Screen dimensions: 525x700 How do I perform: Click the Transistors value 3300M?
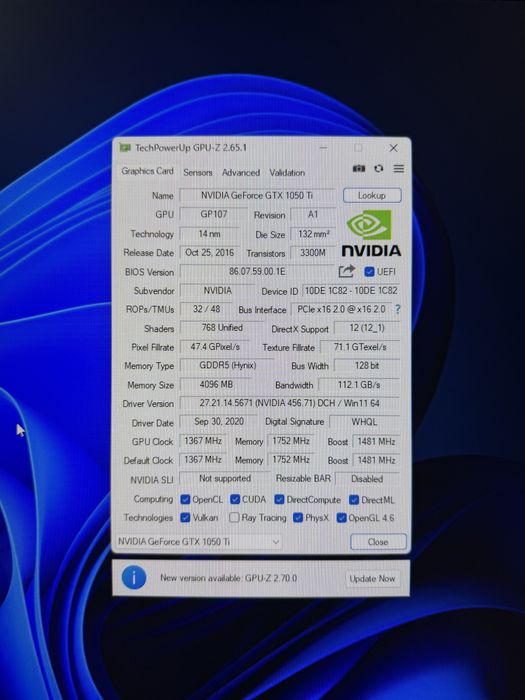coord(312,253)
